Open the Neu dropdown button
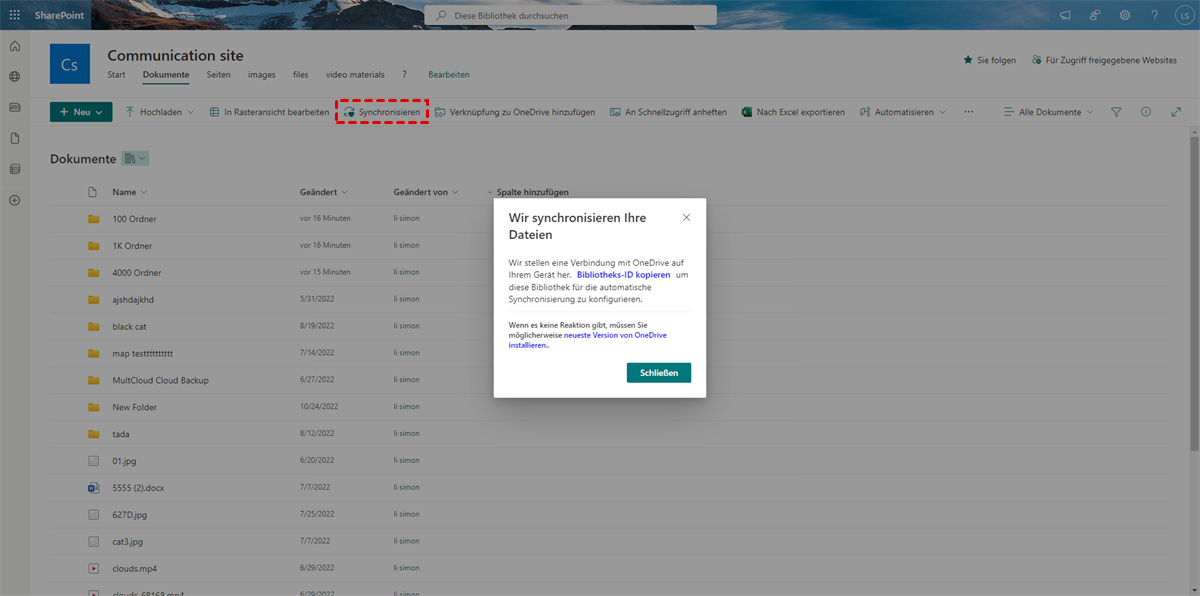This screenshot has width=1200, height=596. 81,112
